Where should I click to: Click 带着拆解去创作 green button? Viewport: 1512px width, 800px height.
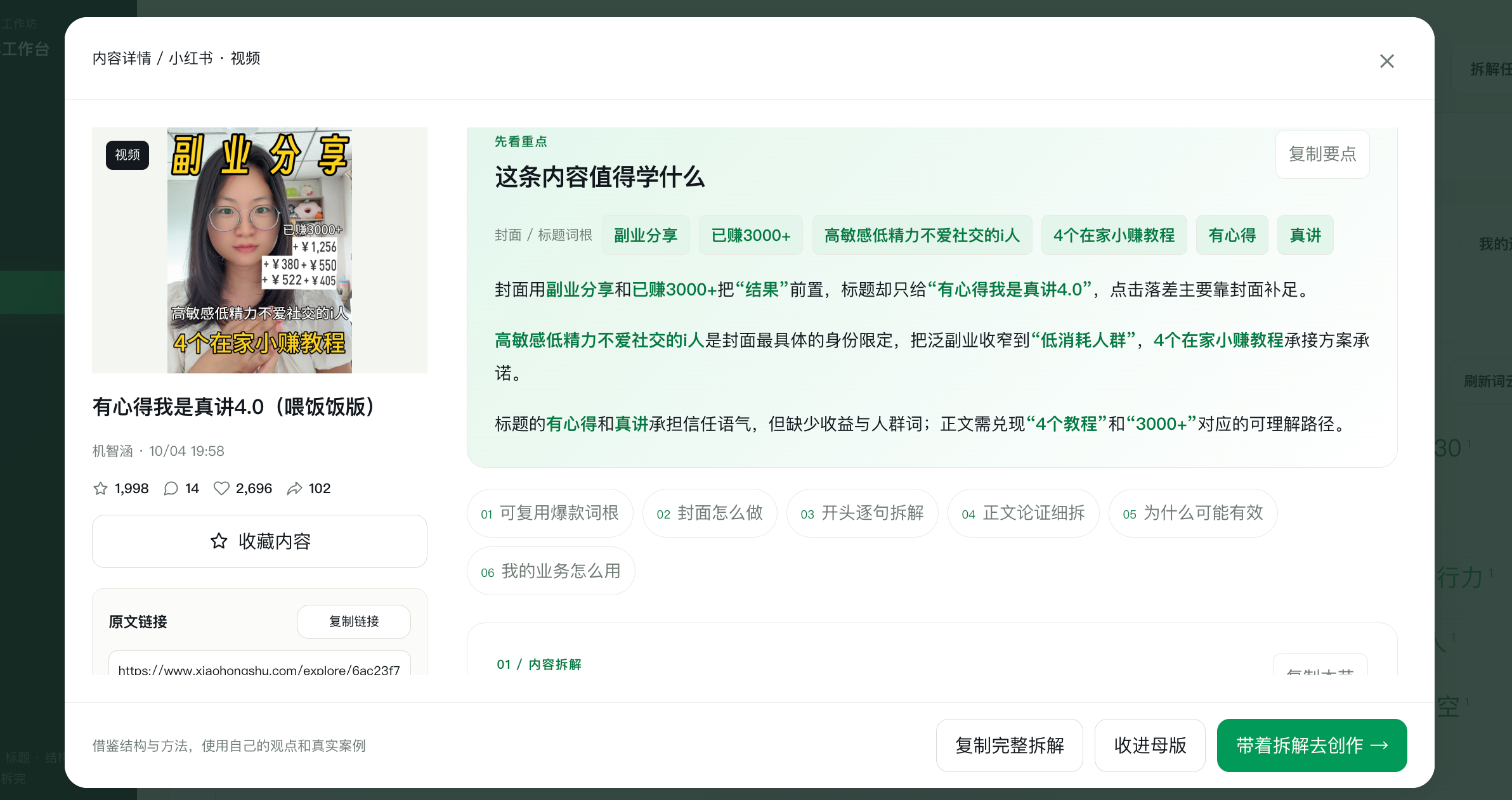1312,745
